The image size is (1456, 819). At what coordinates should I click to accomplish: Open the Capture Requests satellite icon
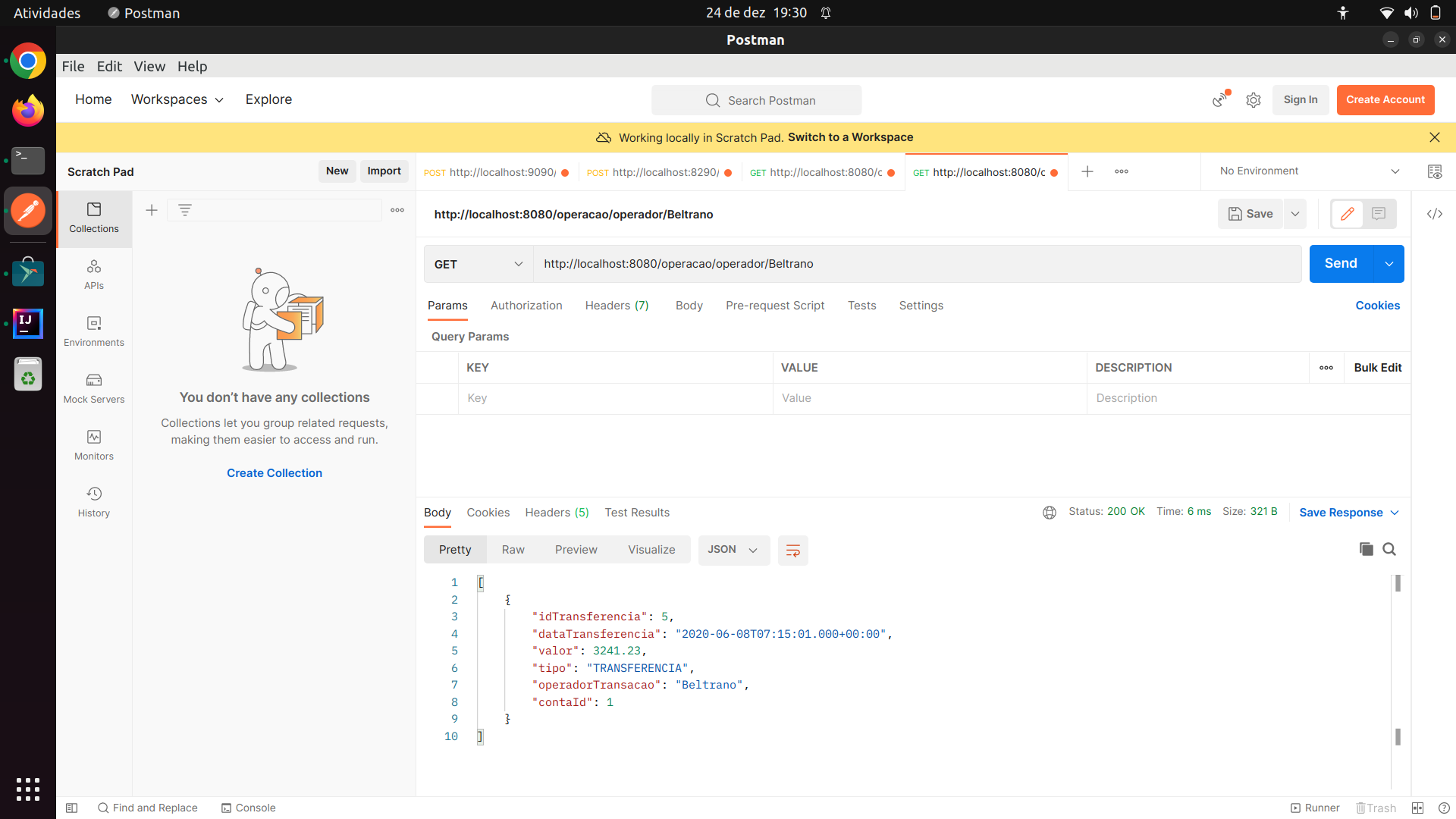pos(1219,99)
